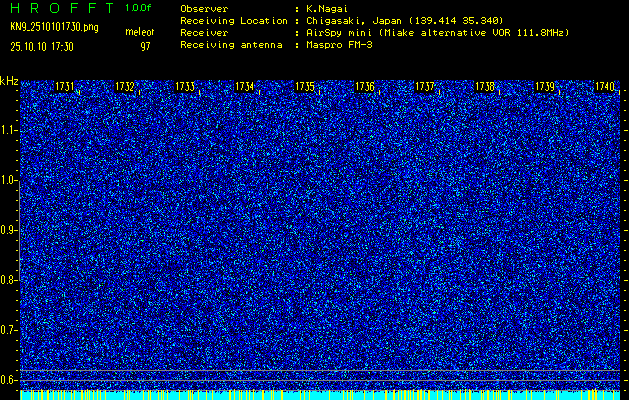Click the horizontal signal line near 0.6 kHz
Screen dimensions: 629x400
pyautogui.click(x=320, y=371)
